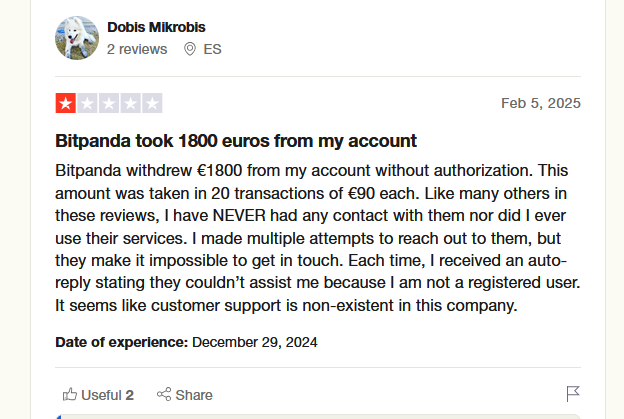Click the "2 reviews" count
Viewport: 624px width, 419px height.
137,48
